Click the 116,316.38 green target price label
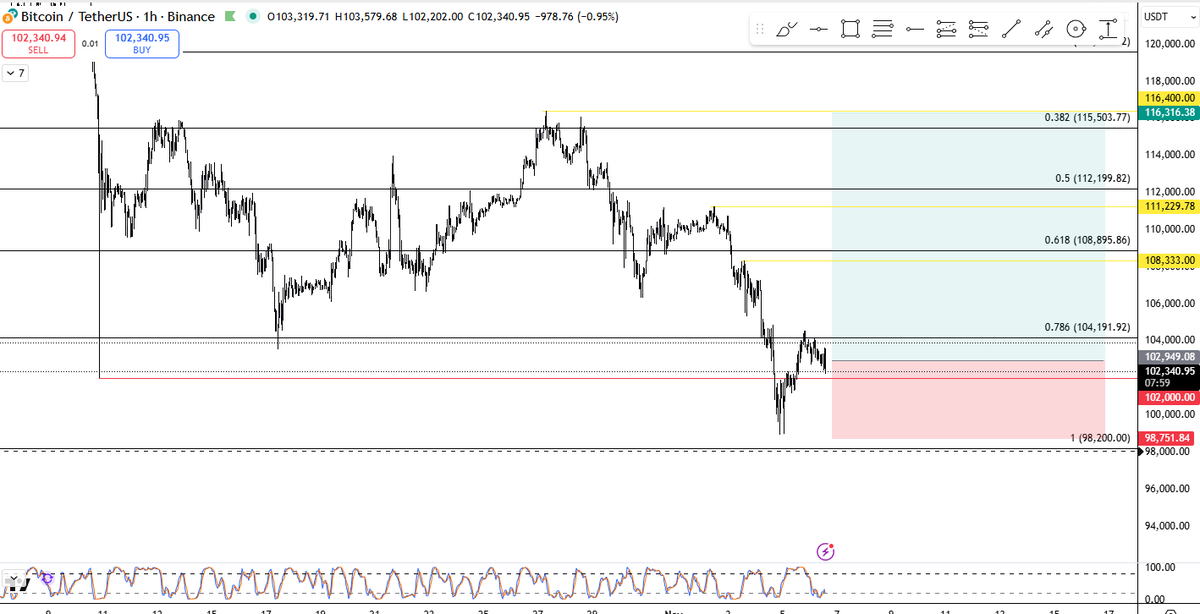 (1168, 112)
